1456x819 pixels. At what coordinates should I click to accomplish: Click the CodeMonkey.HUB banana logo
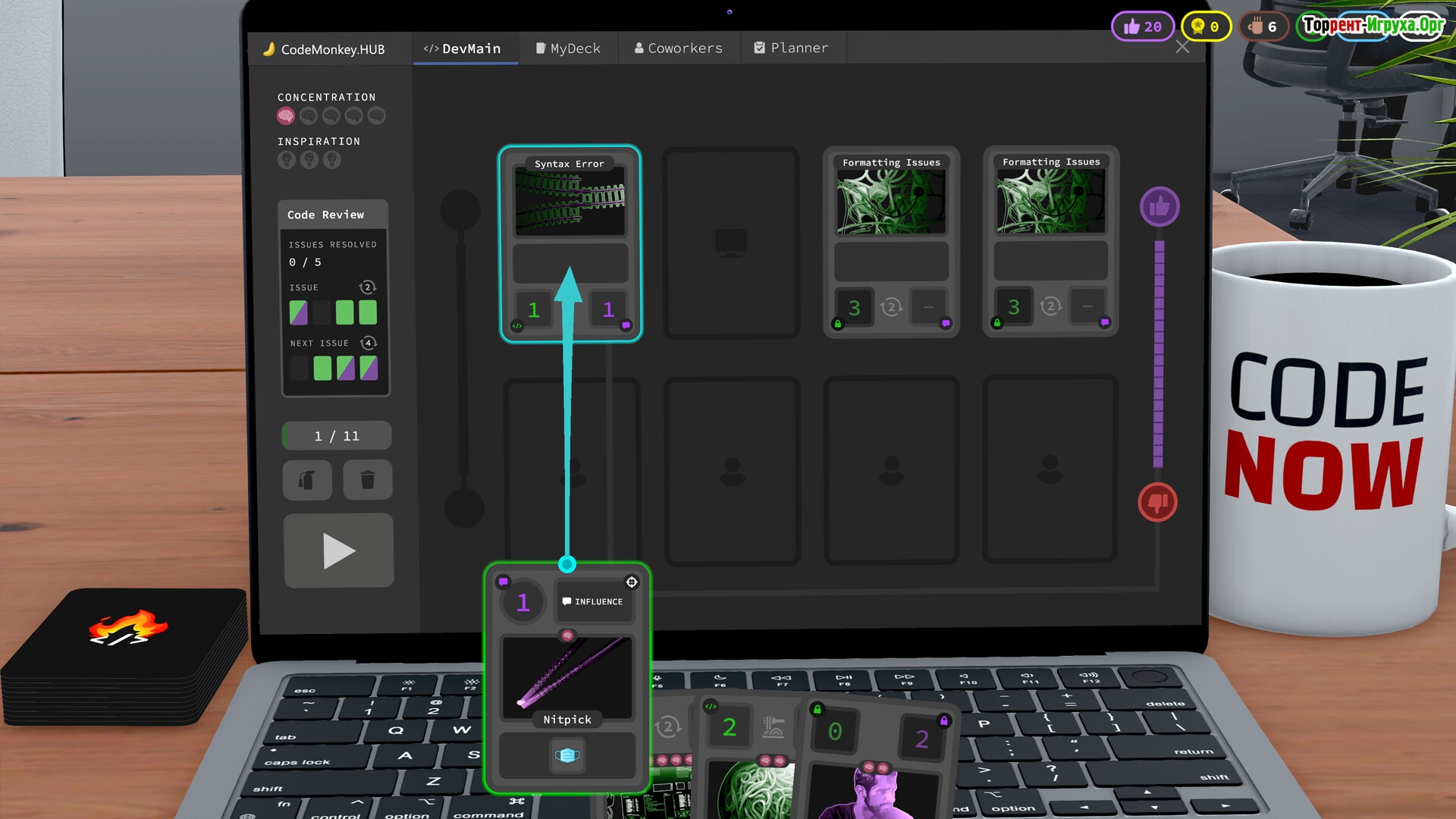point(268,49)
